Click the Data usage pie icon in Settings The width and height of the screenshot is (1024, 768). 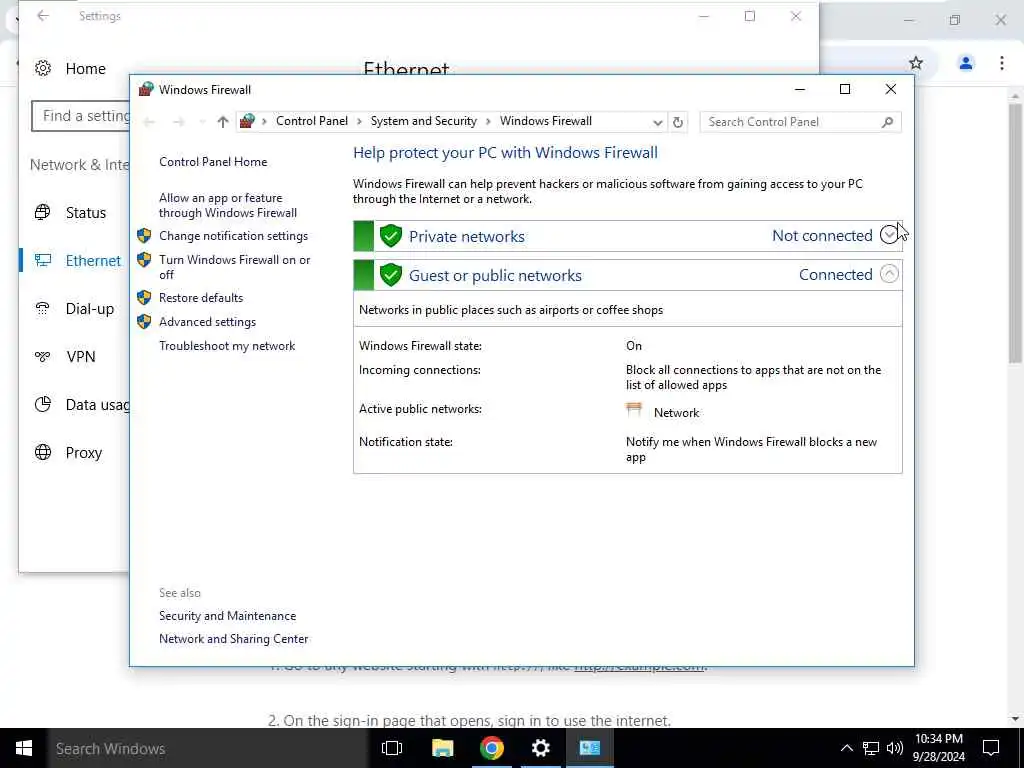tap(42, 404)
